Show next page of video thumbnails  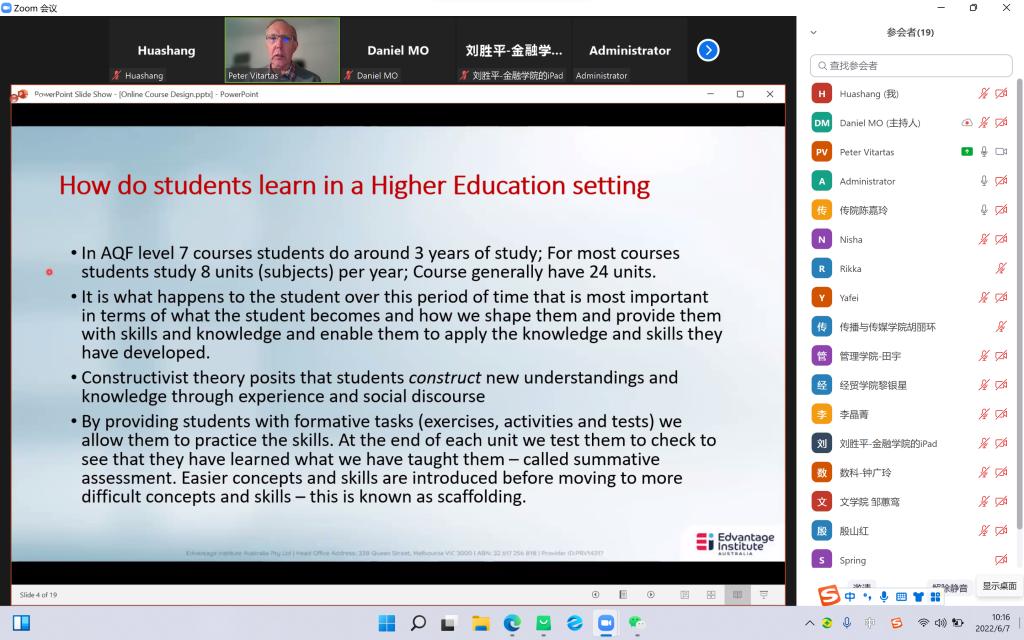click(x=708, y=50)
